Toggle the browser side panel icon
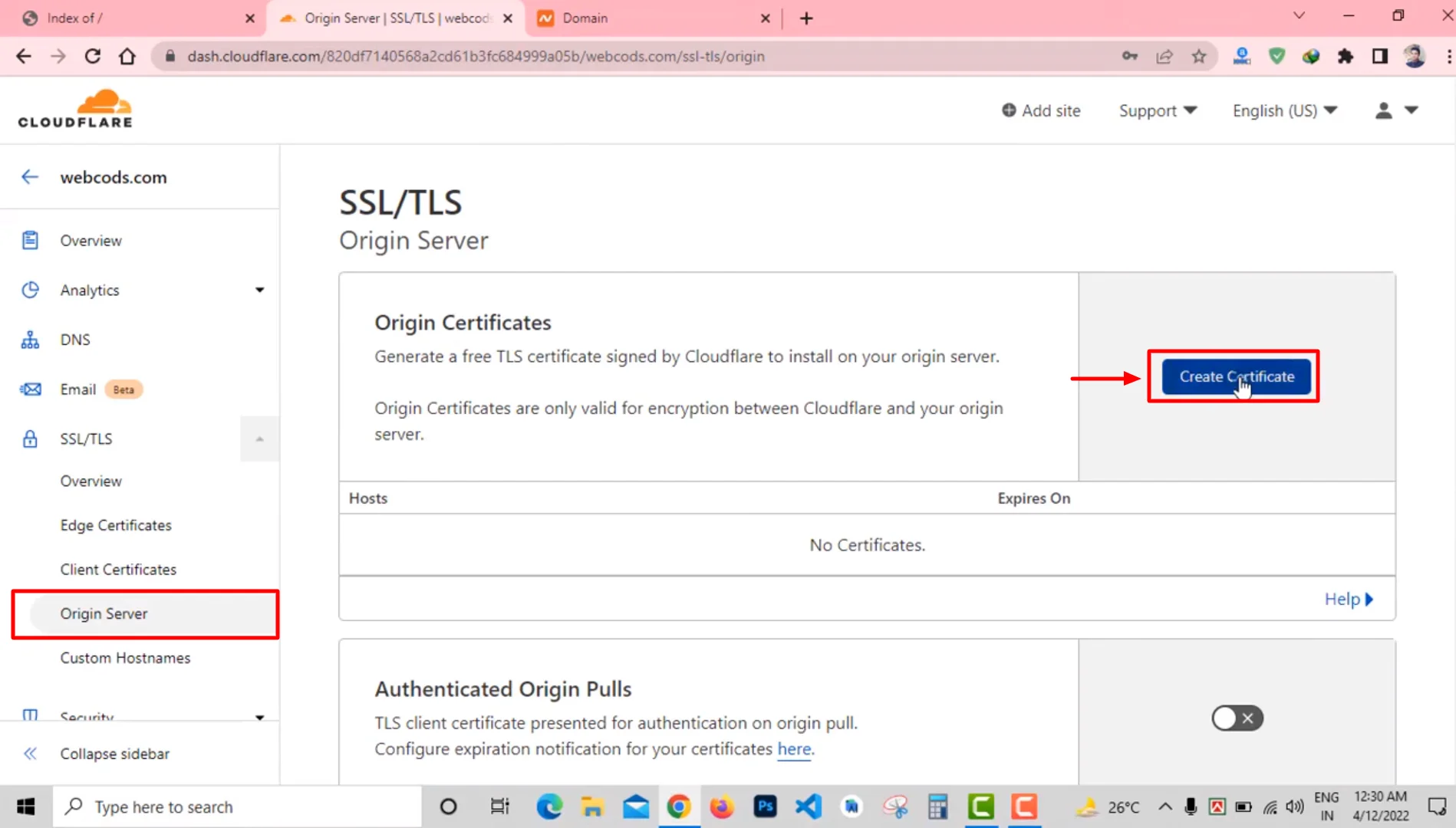 (x=1380, y=56)
